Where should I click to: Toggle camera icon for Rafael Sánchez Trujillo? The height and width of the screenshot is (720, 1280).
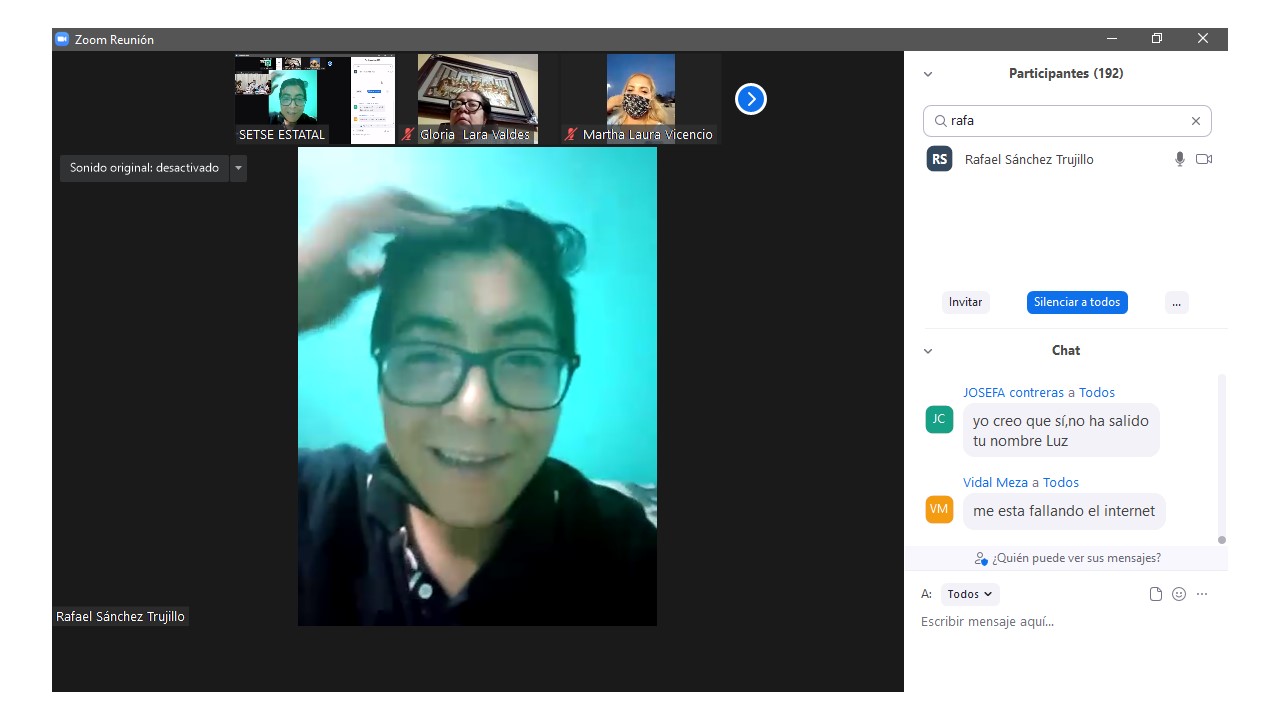1204,159
